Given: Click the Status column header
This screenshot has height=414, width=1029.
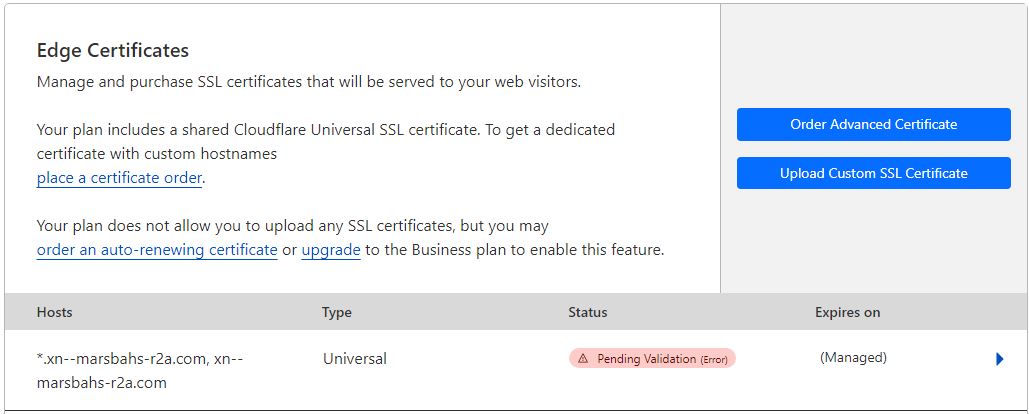Looking at the screenshot, I should (x=588, y=312).
